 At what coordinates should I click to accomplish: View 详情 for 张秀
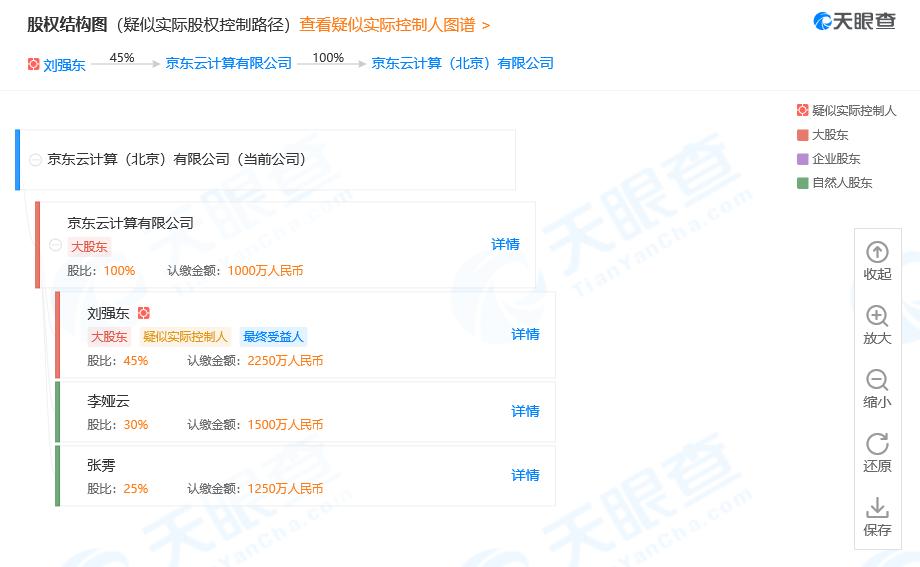coord(525,475)
